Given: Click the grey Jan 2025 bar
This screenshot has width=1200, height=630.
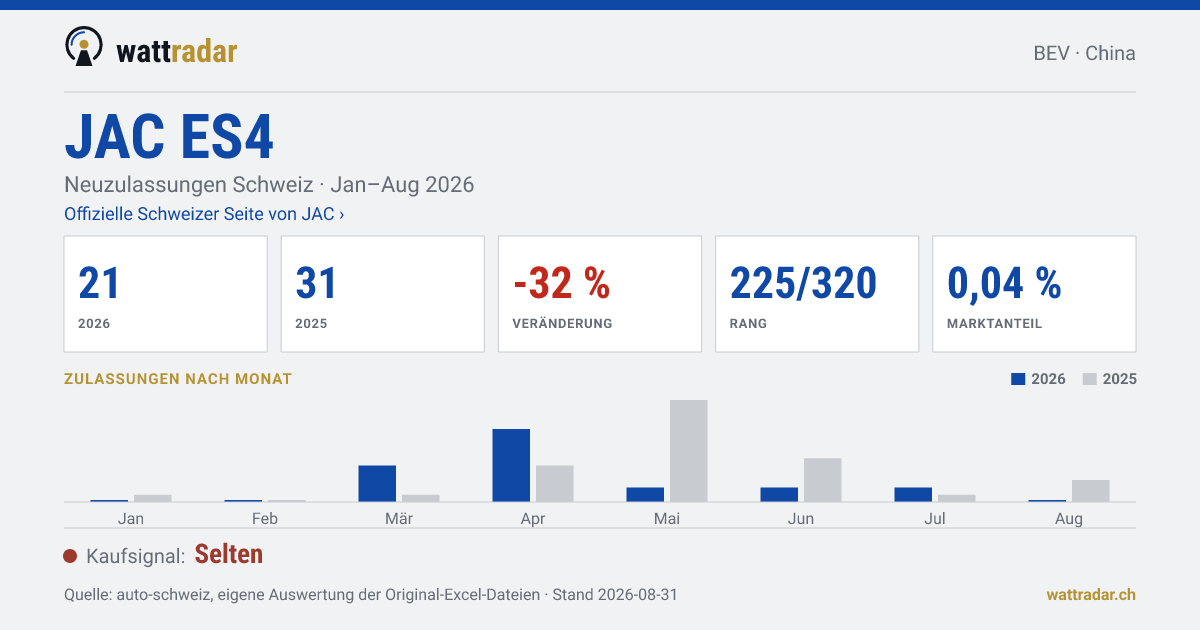Looking at the screenshot, I should pyautogui.click(x=153, y=498).
